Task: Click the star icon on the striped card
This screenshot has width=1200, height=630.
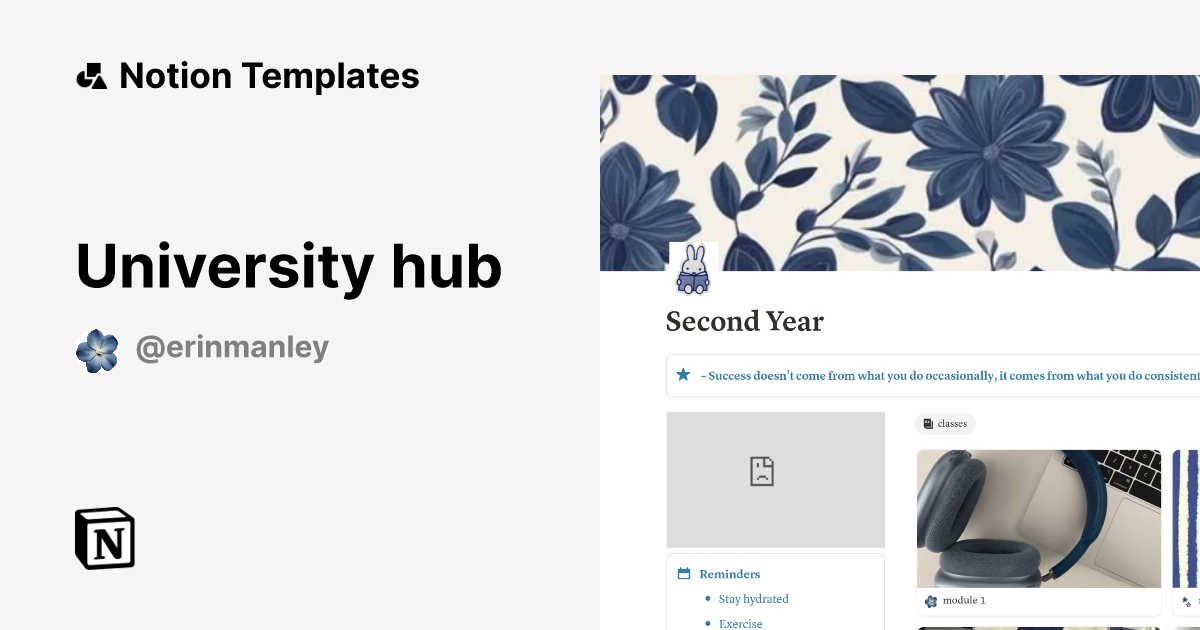Action: click(x=1186, y=600)
